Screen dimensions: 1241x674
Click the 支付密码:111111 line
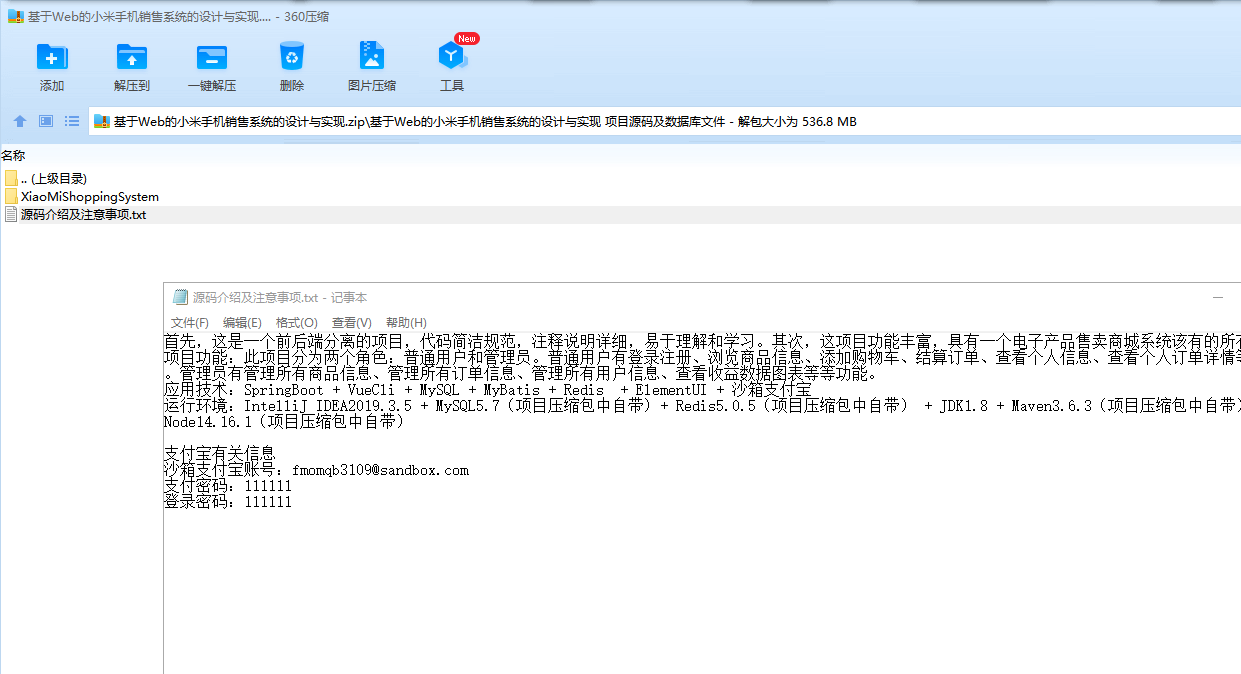click(228, 486)
